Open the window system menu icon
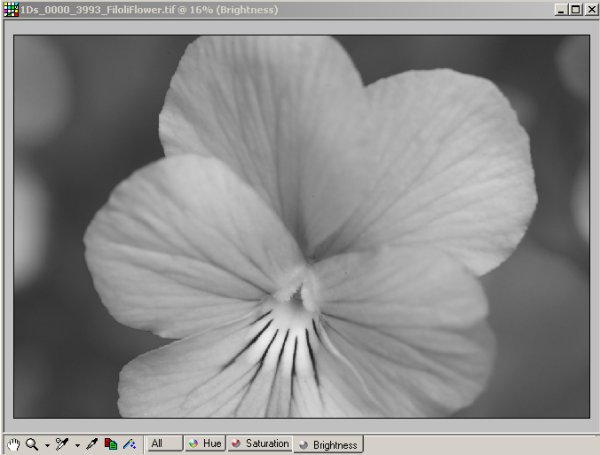The width and height of the screenshot is (600, 455). [9, 9]
